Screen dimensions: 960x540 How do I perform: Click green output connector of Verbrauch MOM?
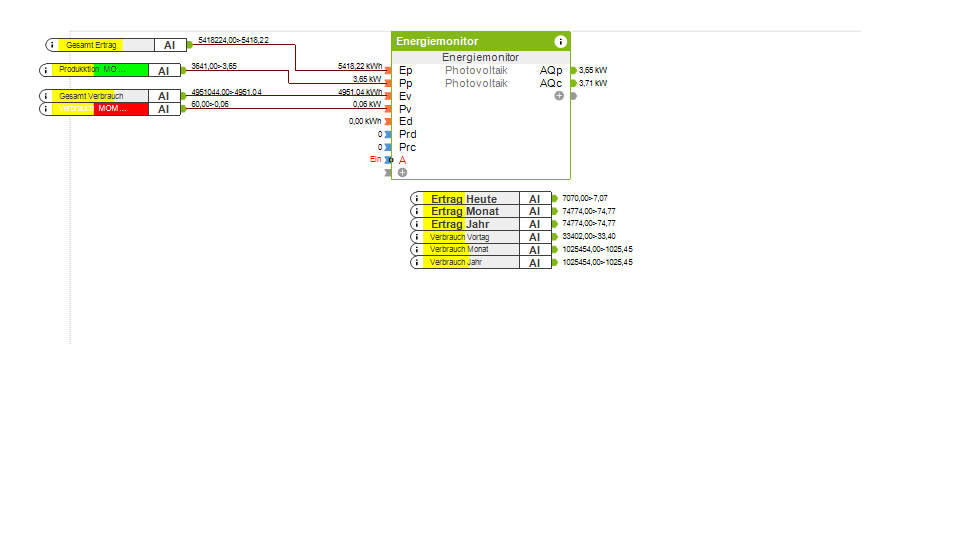click(x=183, y=109)
